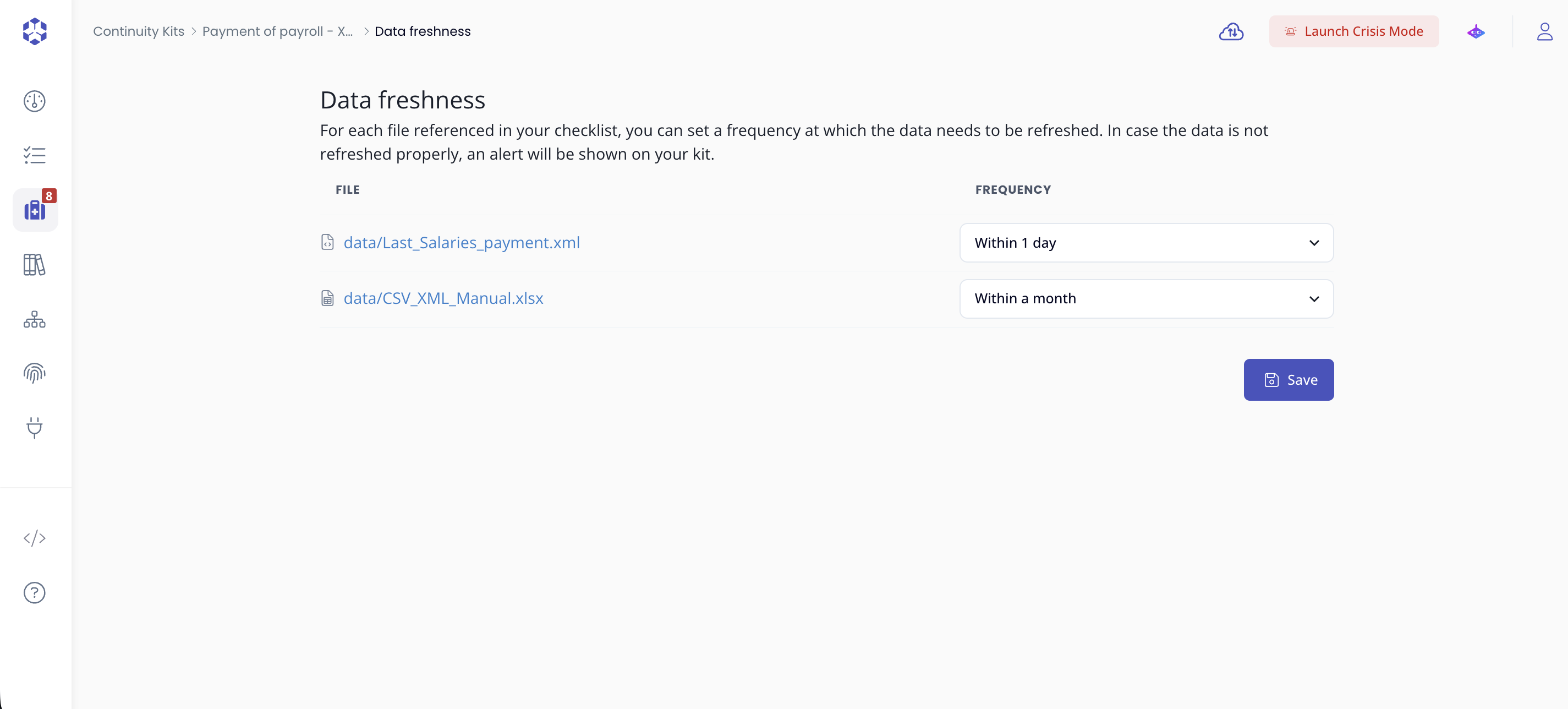Open the library books icon in sidebar
Screen dimensions: 1568x709
coord(34,265)
